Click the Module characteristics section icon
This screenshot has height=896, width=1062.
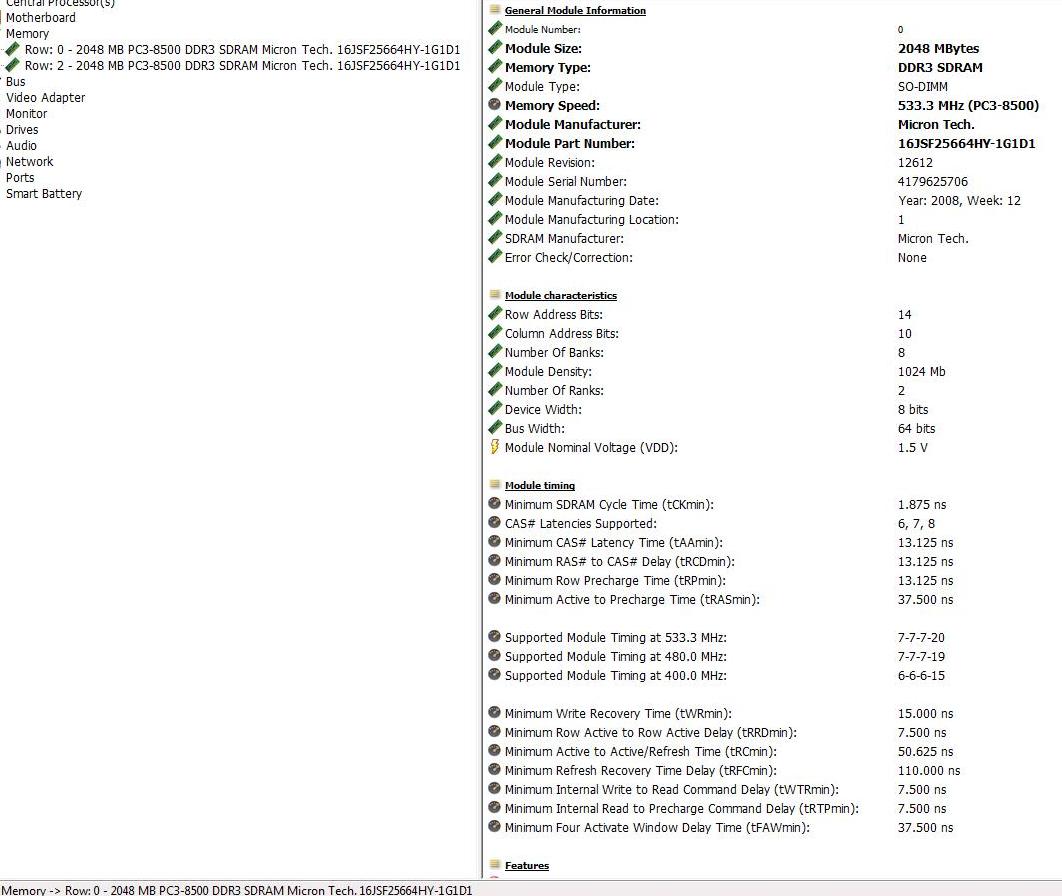tap(495, 295)
